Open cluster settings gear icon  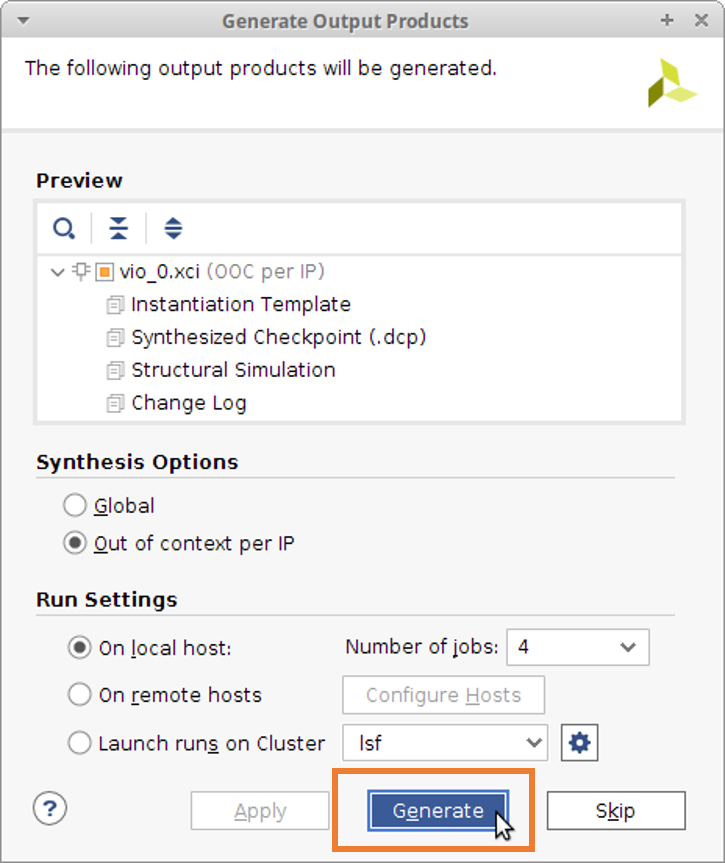point(579,743)
